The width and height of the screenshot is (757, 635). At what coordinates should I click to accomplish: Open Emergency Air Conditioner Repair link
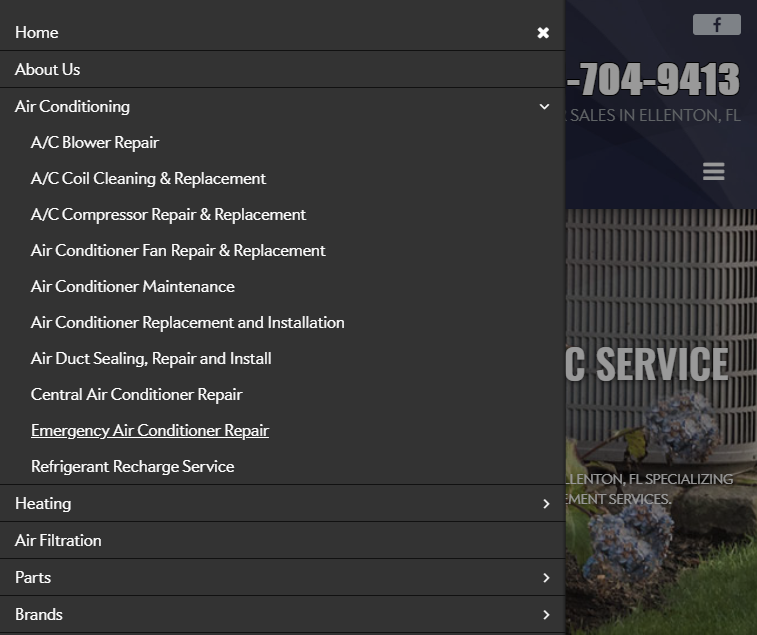coord(150,430)
